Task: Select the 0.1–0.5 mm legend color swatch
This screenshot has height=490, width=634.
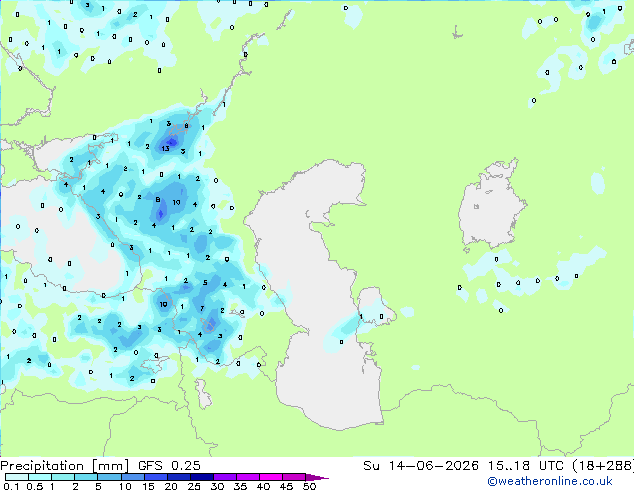Action: [x=17, y=477]
